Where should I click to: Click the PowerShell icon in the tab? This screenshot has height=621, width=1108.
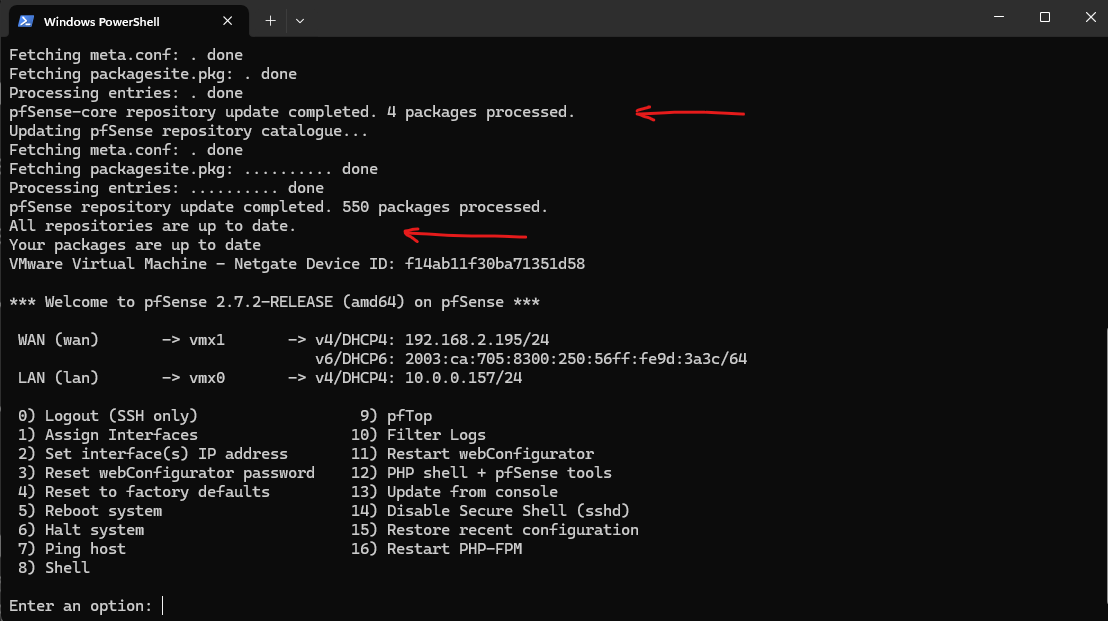(26, 20)
